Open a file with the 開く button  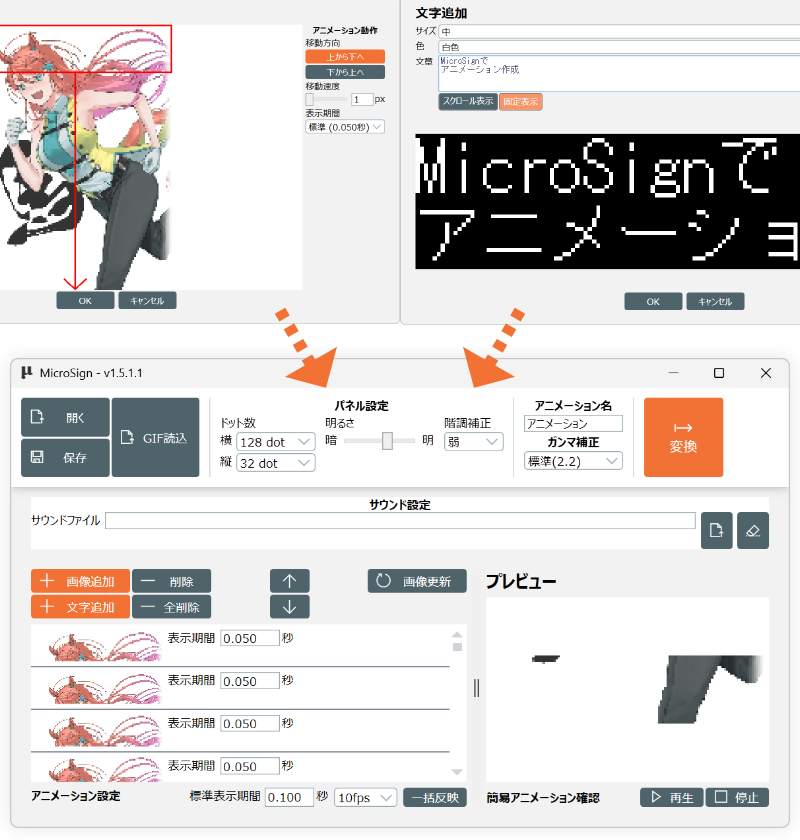coord(65,417)
